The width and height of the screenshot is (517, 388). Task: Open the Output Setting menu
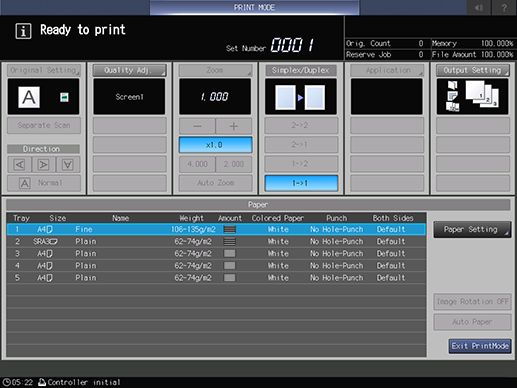pos(472,70)
